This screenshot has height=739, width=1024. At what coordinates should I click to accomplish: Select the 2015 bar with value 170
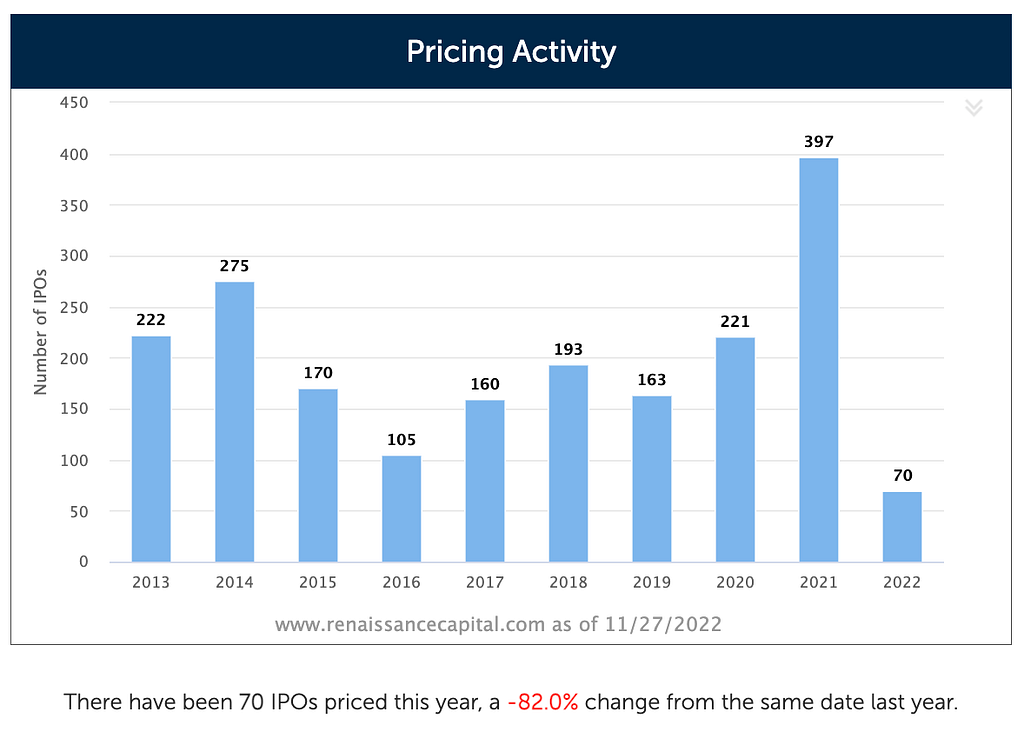coord(318,475)
